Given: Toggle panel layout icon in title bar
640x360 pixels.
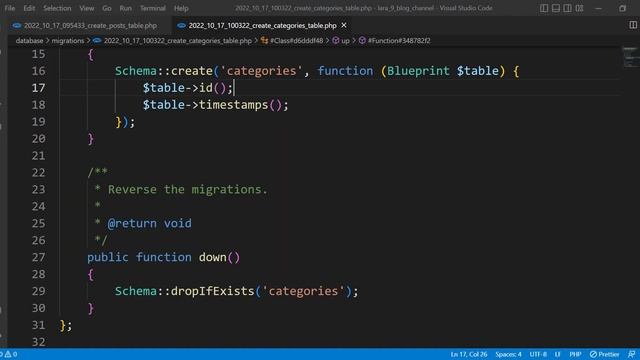Looking at the screenshot, I should 556,8.
